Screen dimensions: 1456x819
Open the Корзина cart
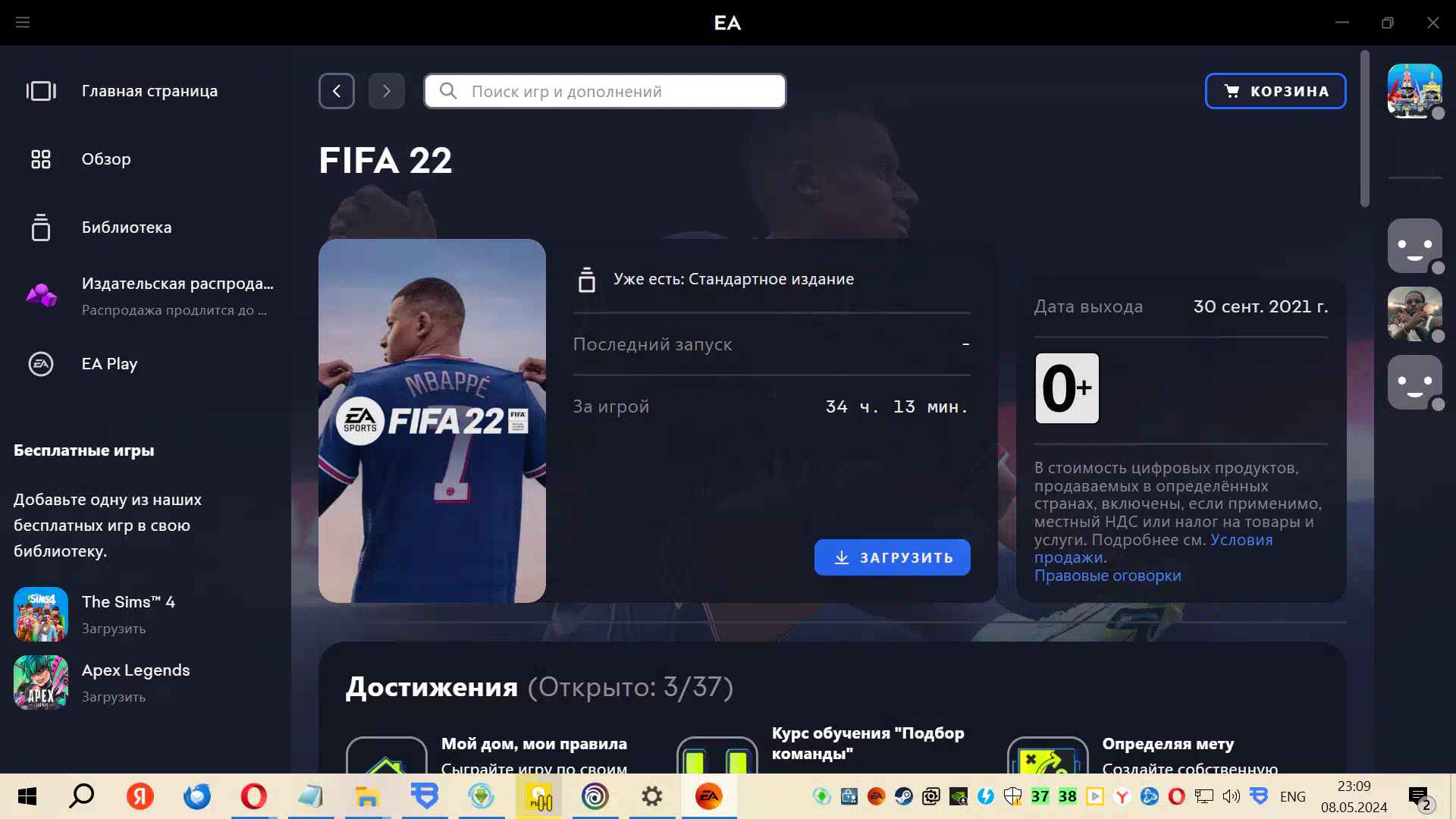pos(1276,91)
